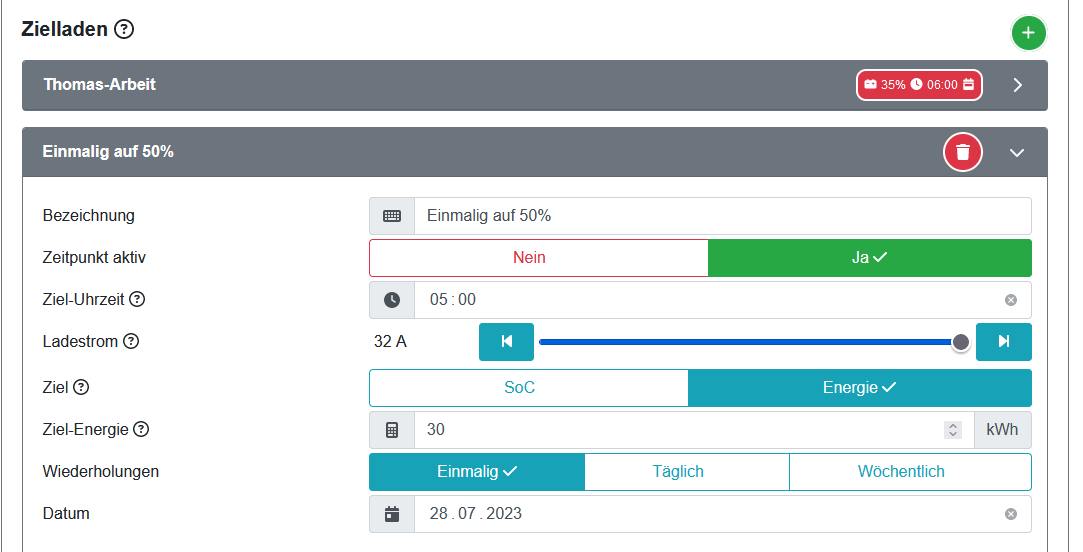
Task: Delete the 'Einmalig auf 50%' plan
Action: point(962,152)
